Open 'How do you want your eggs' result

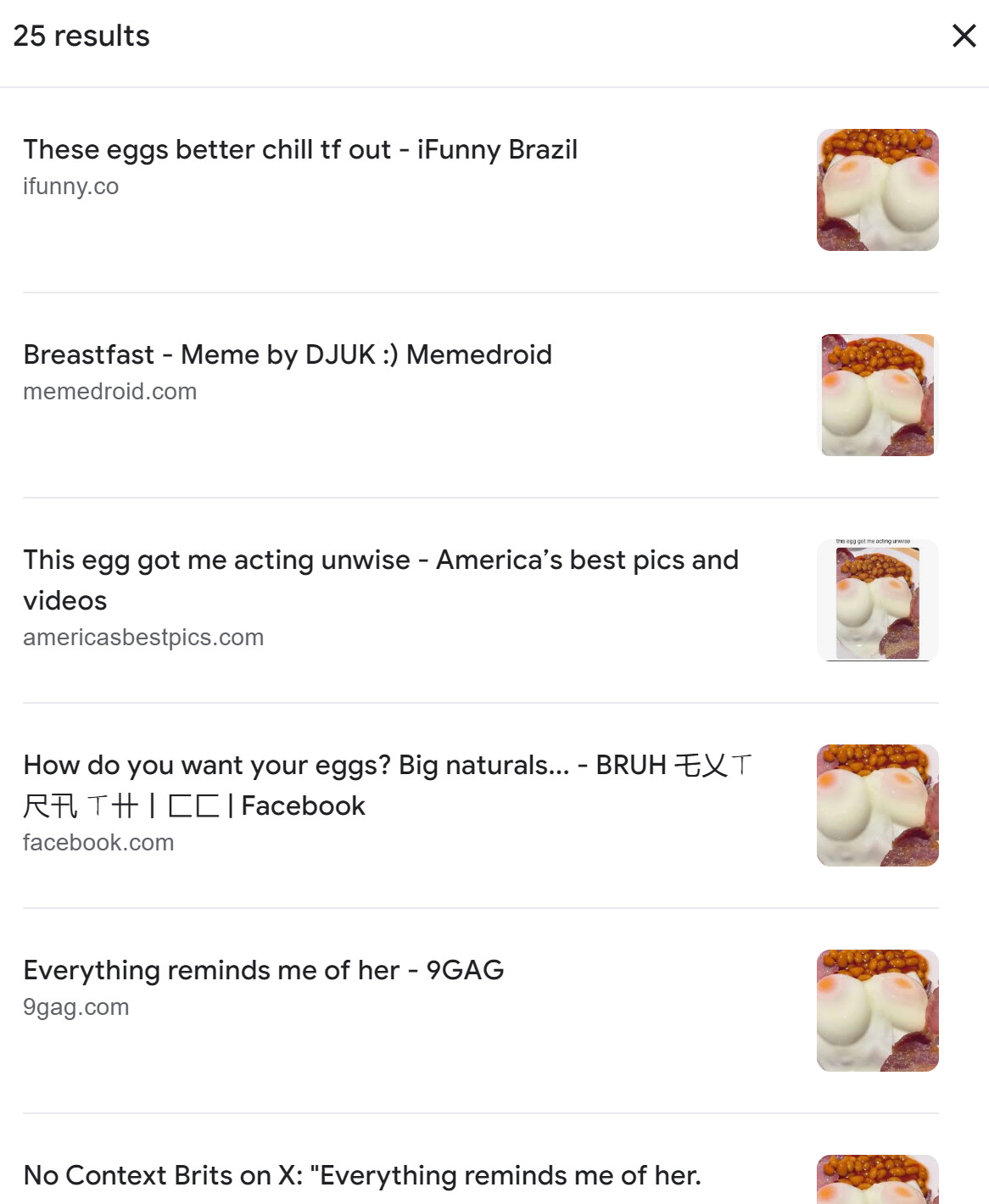388,785
